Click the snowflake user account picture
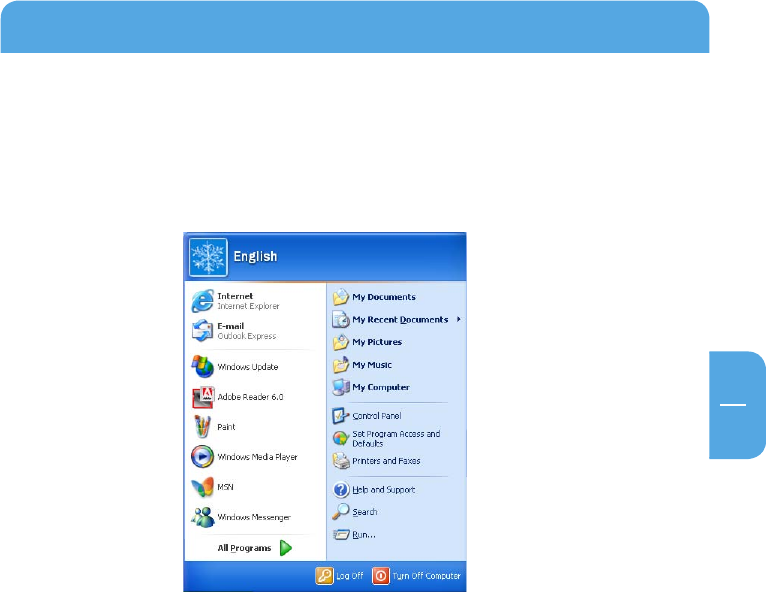Screen dimensions: 766x592 tap(208, 257)
